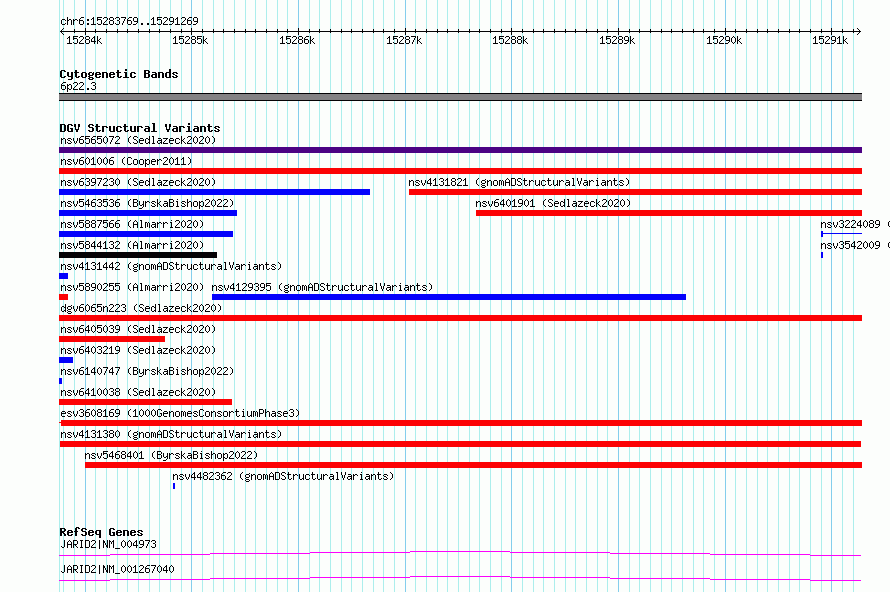
Task: Click the 15284k ruler tick label
Action: tap(84, 40)
